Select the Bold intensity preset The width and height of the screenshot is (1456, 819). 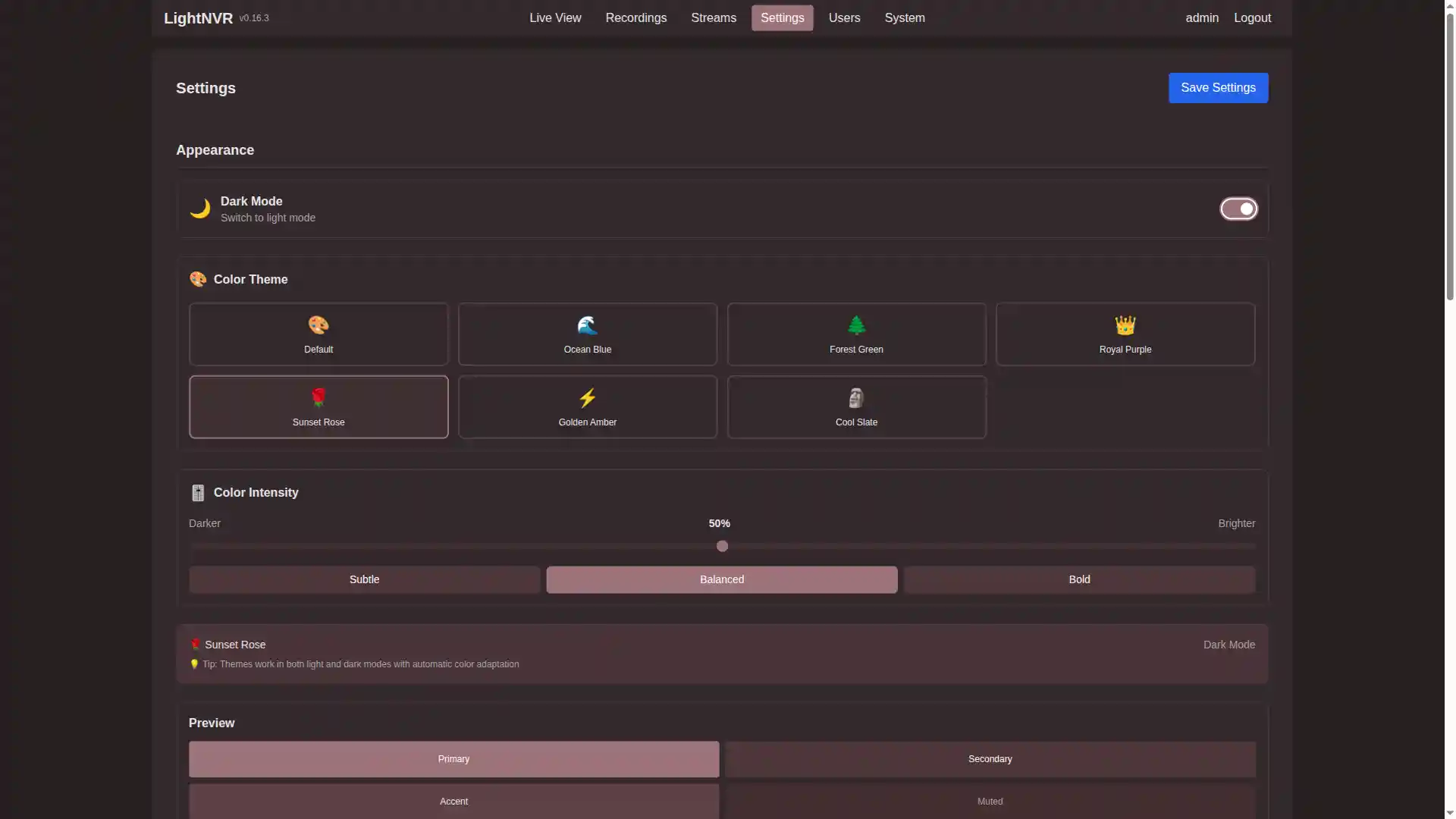pos(1078,579)
